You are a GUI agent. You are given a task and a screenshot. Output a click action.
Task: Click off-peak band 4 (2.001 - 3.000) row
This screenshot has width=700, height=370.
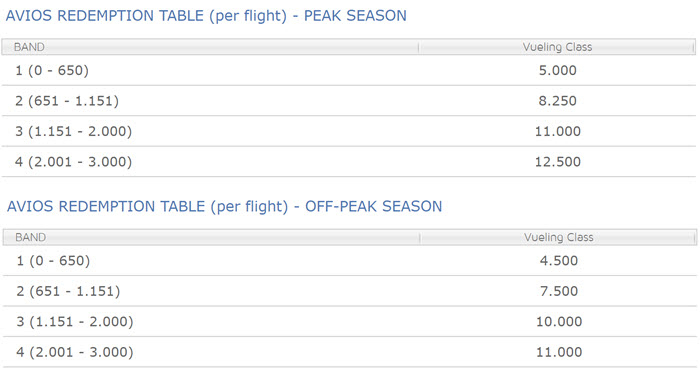[x=350, y=352]
